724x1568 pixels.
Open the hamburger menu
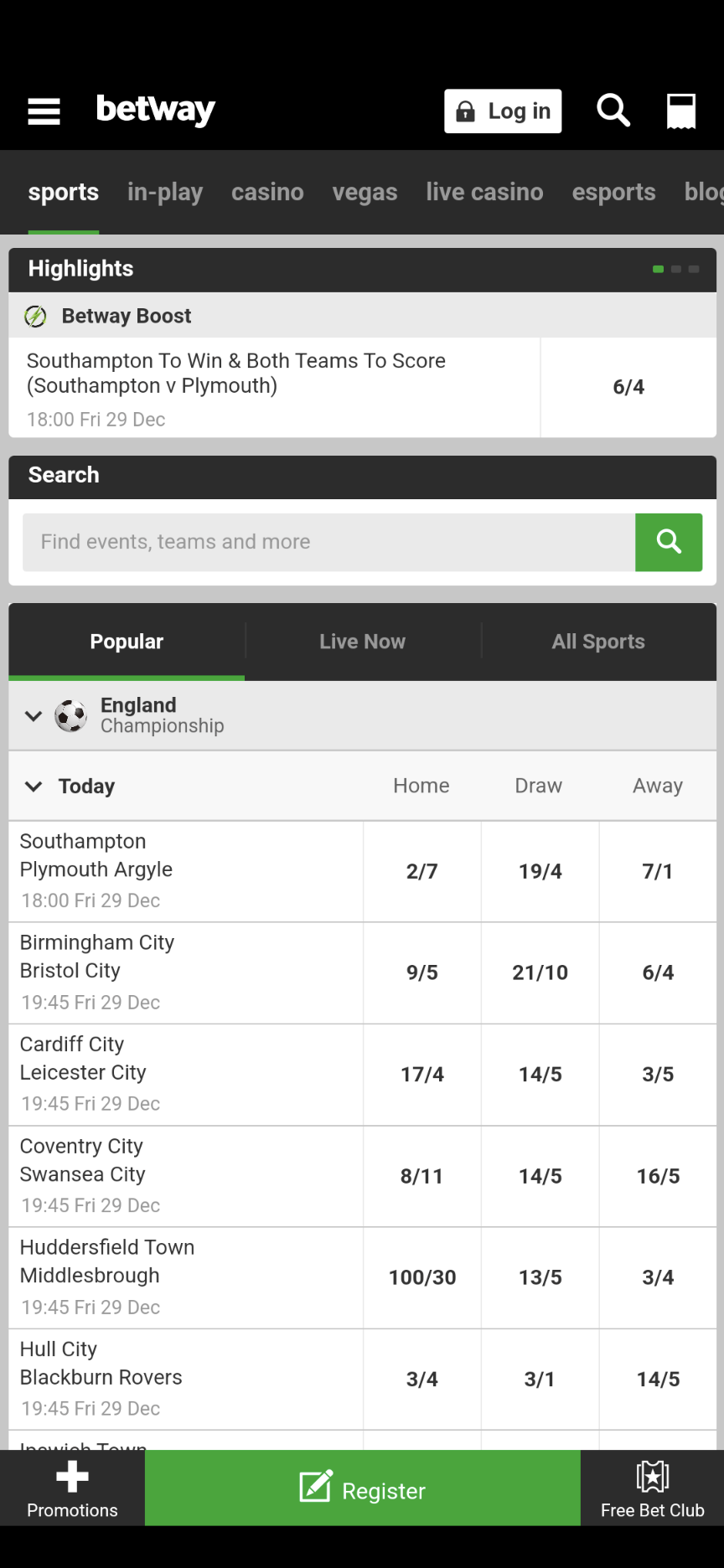pyautogui.click(x=44, y=111)
